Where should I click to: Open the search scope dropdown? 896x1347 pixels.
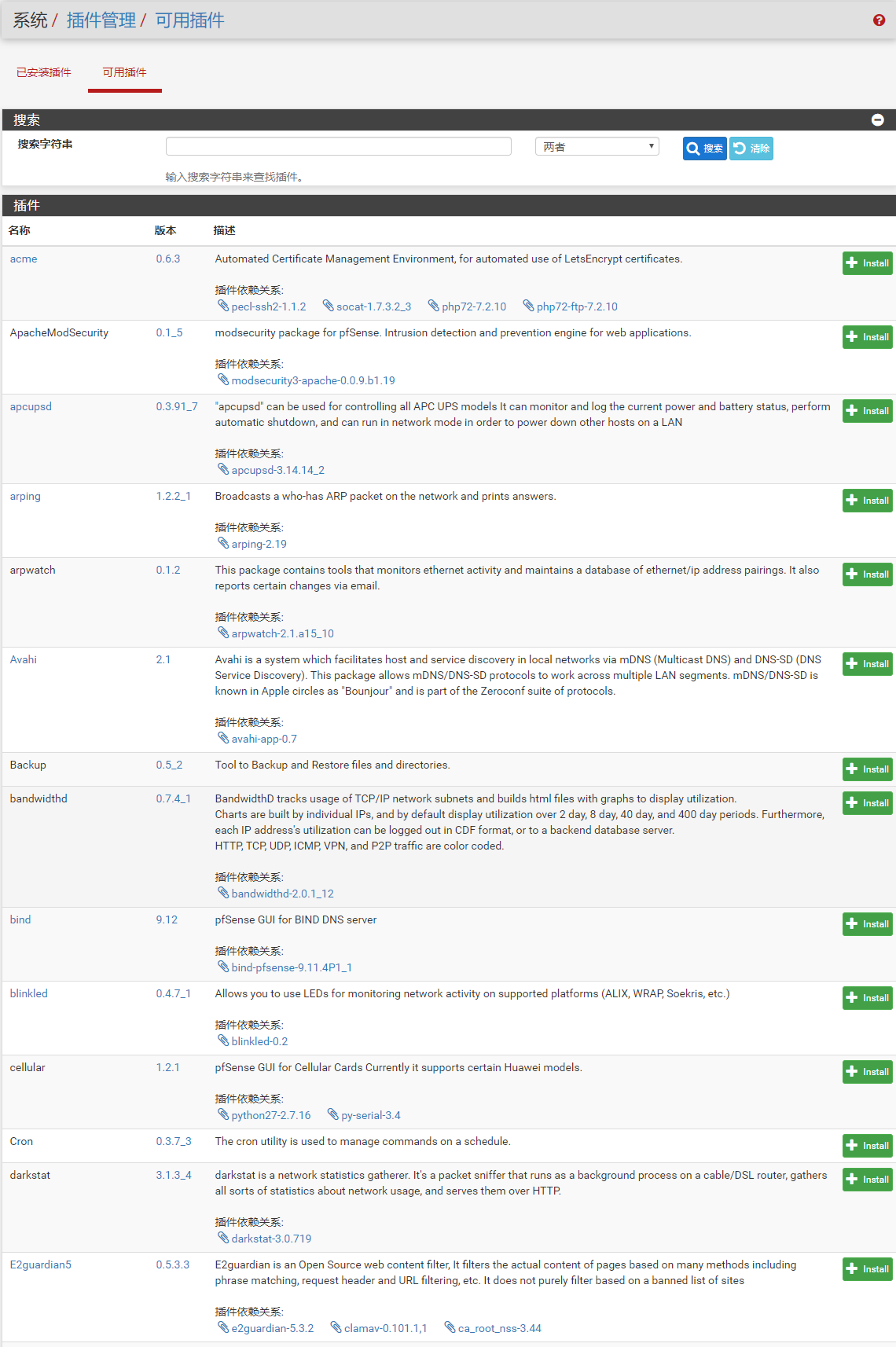click(597, 147)
